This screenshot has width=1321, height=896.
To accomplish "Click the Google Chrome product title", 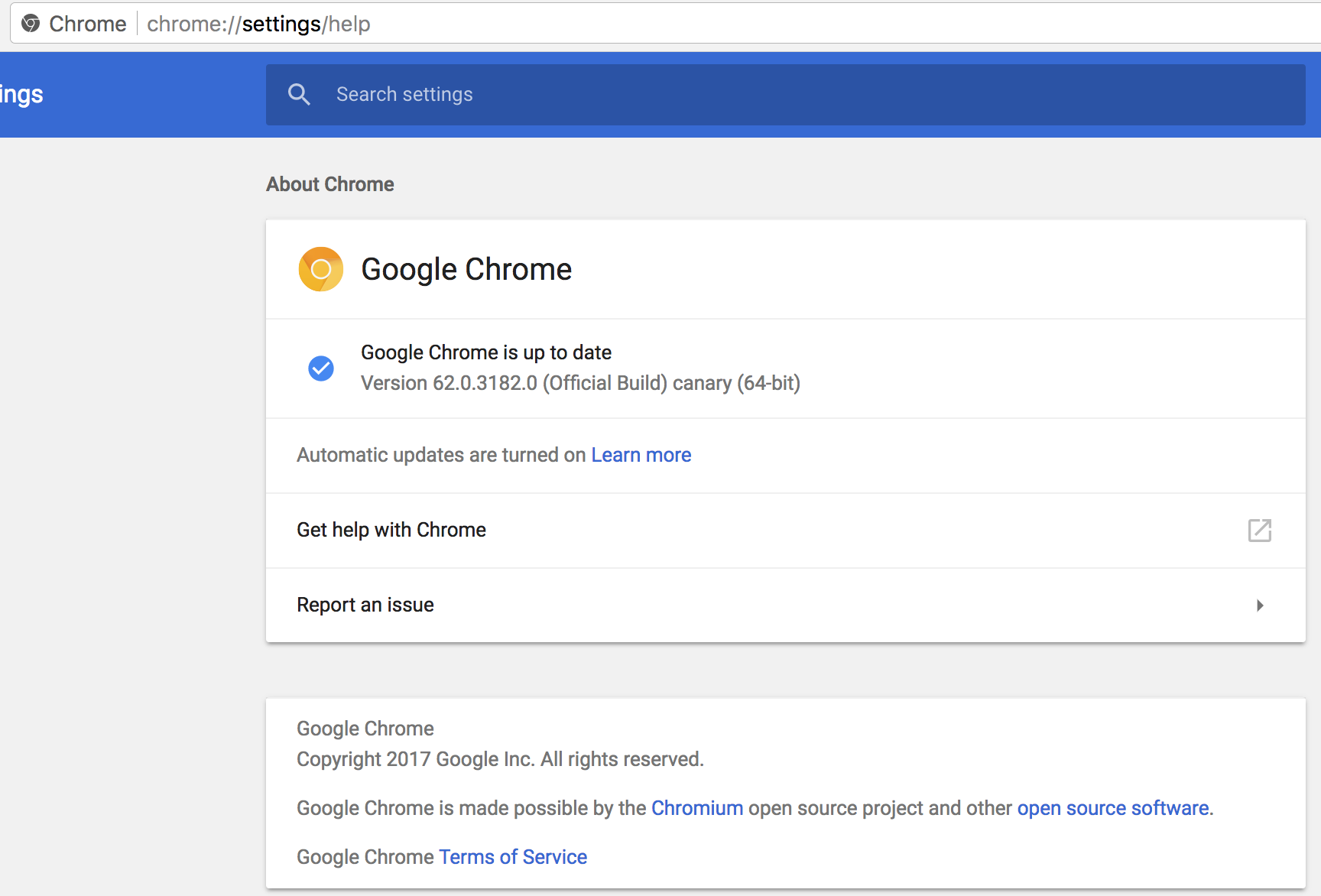I will tap(466, 269).
